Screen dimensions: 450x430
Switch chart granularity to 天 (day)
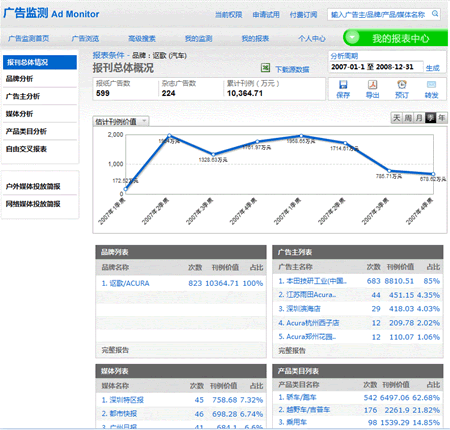click(396, 118)
